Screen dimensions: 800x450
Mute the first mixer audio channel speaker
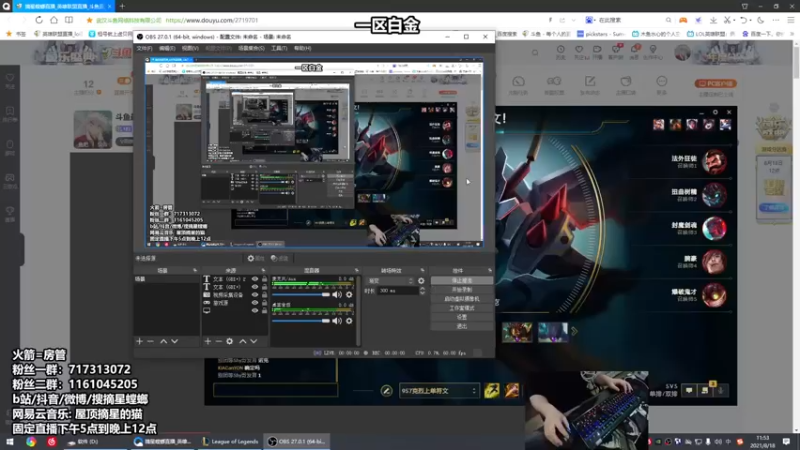[x=337, y=294]
